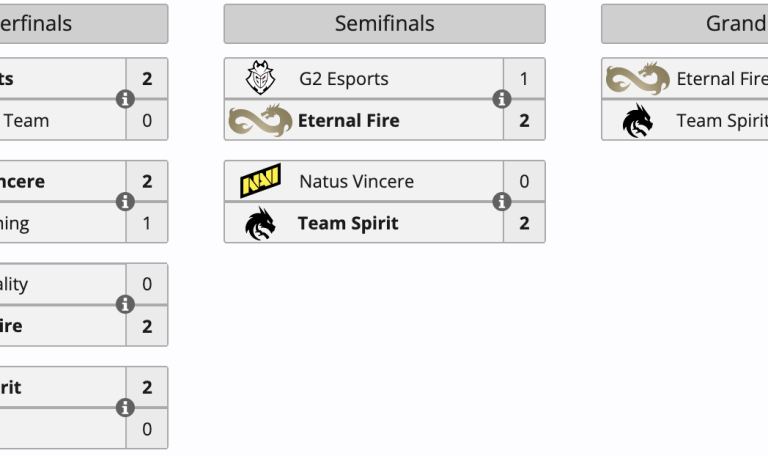
Task: Open G2 Esports team link in Semifinals
Action: click(x=343, y=79)
